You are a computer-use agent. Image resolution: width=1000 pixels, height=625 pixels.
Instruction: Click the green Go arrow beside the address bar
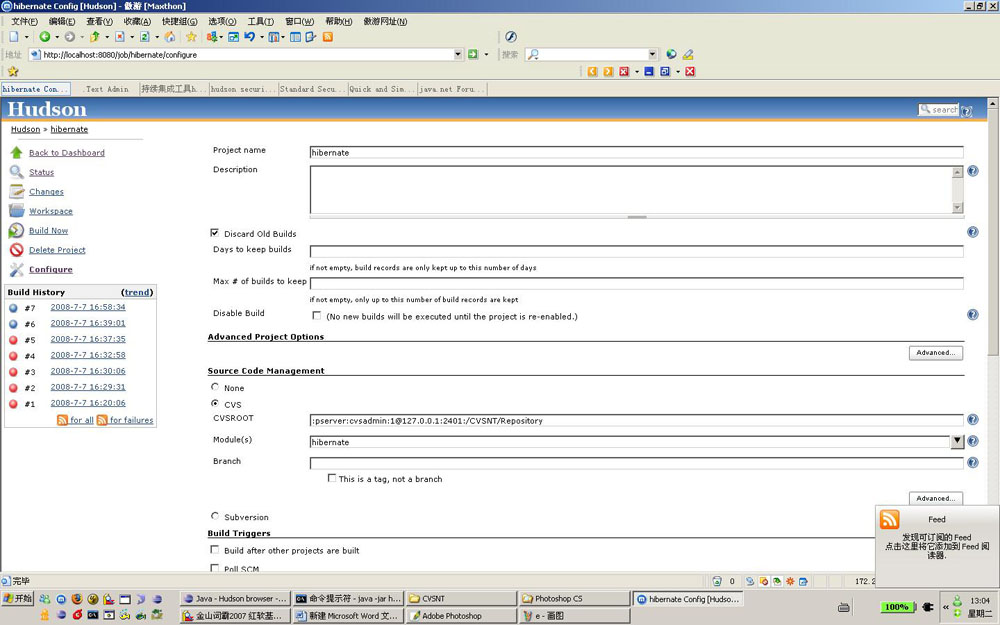(473, 54)
